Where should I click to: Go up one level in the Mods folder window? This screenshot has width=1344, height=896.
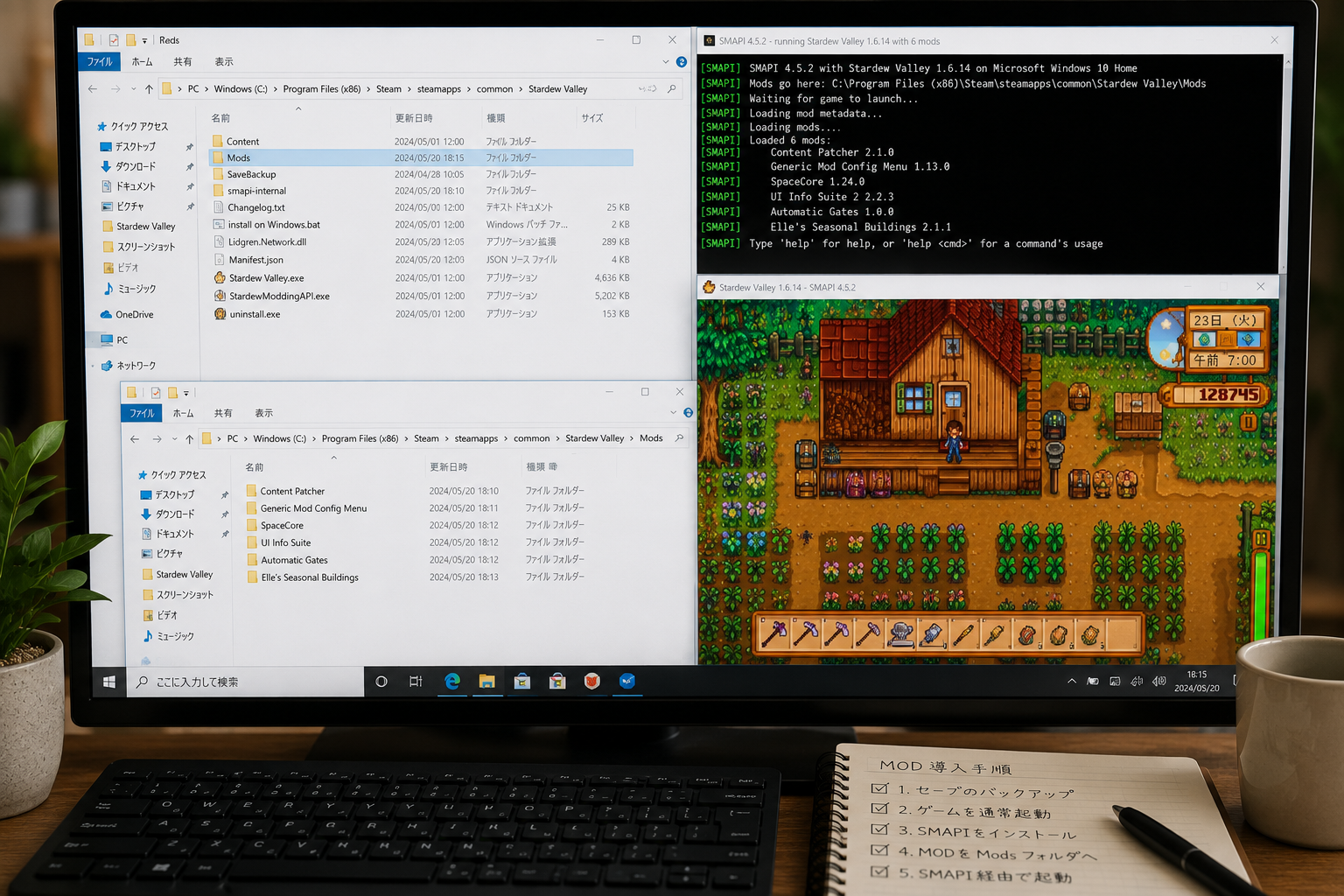189,439
